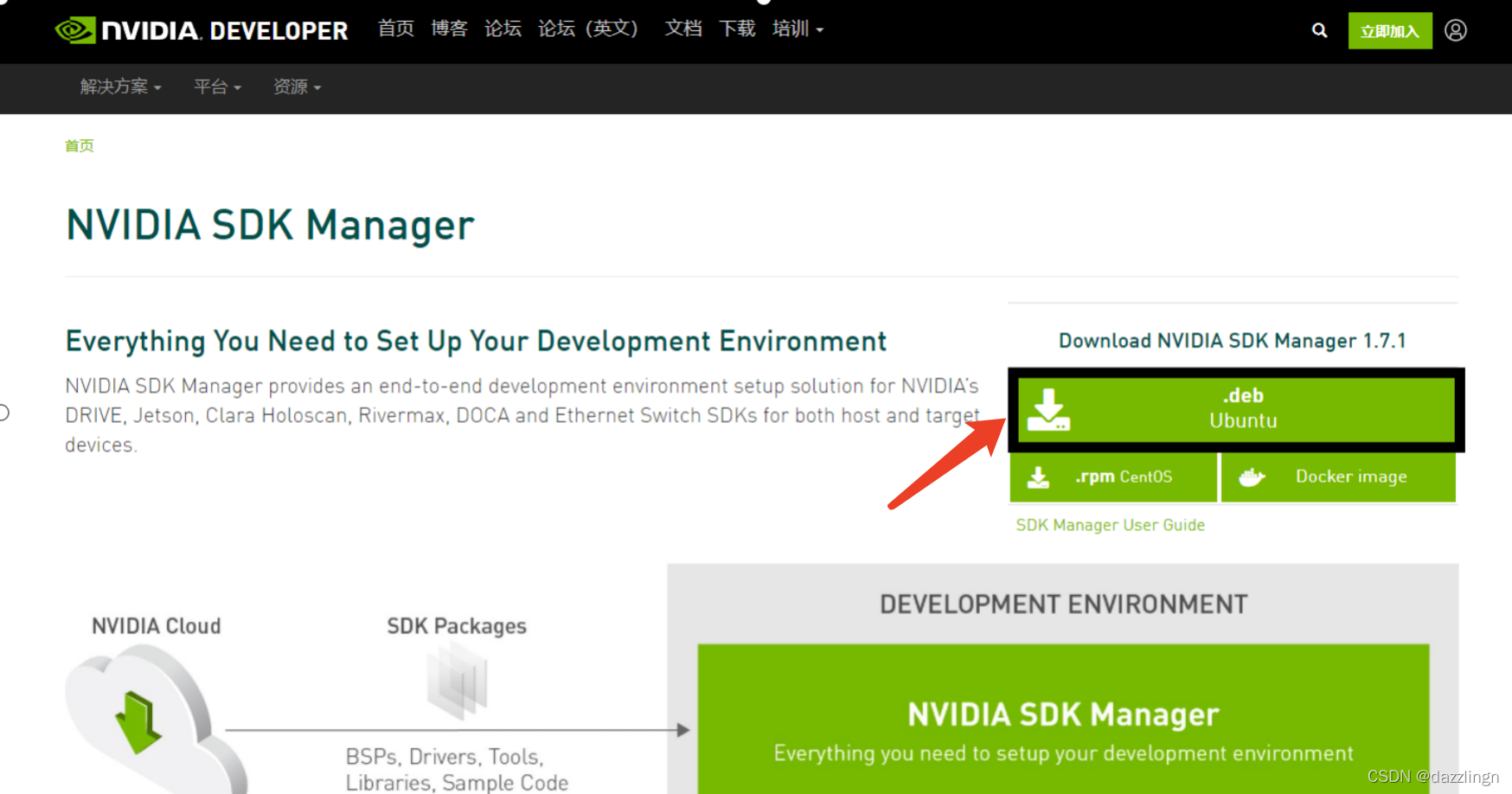Screen dimensions: 1512x794
Task: Click the download icon on .deb Ubuntu button
Action: pos(1048,410)
